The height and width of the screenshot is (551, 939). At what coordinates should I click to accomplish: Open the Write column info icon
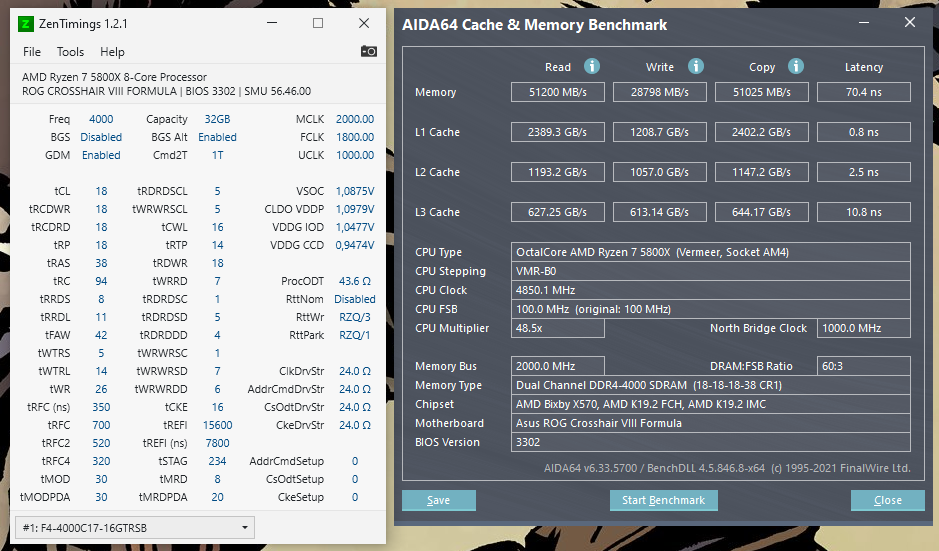(x=695, y=66)
